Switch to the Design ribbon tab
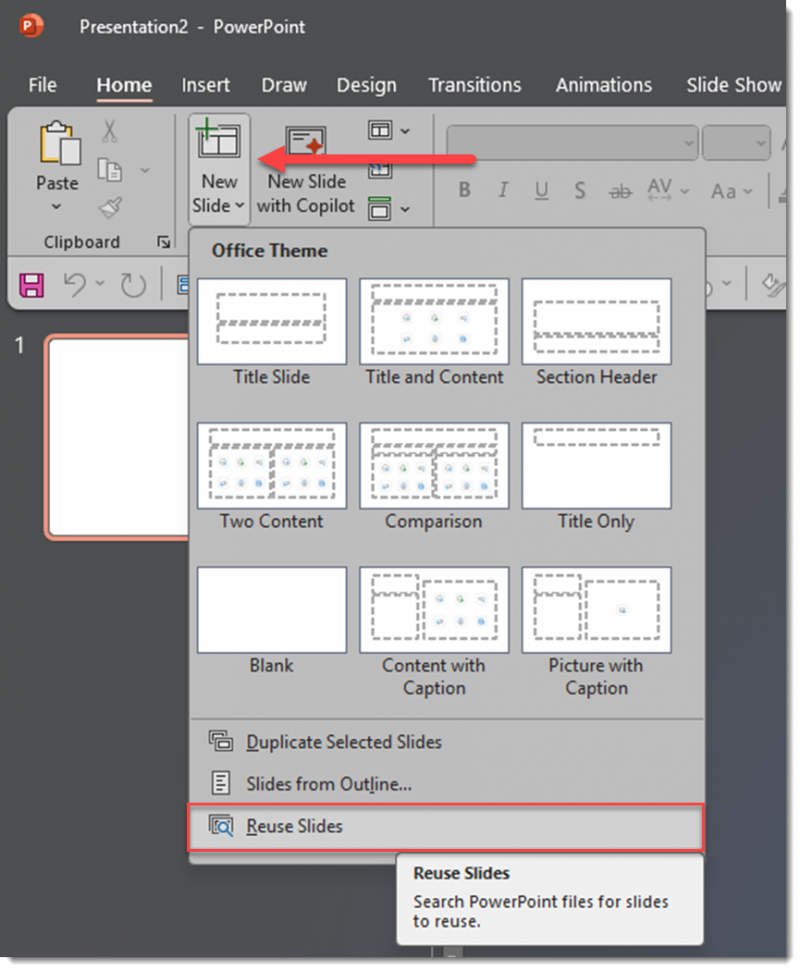Viewport: 800px width, 971px height. pos(366,86)
